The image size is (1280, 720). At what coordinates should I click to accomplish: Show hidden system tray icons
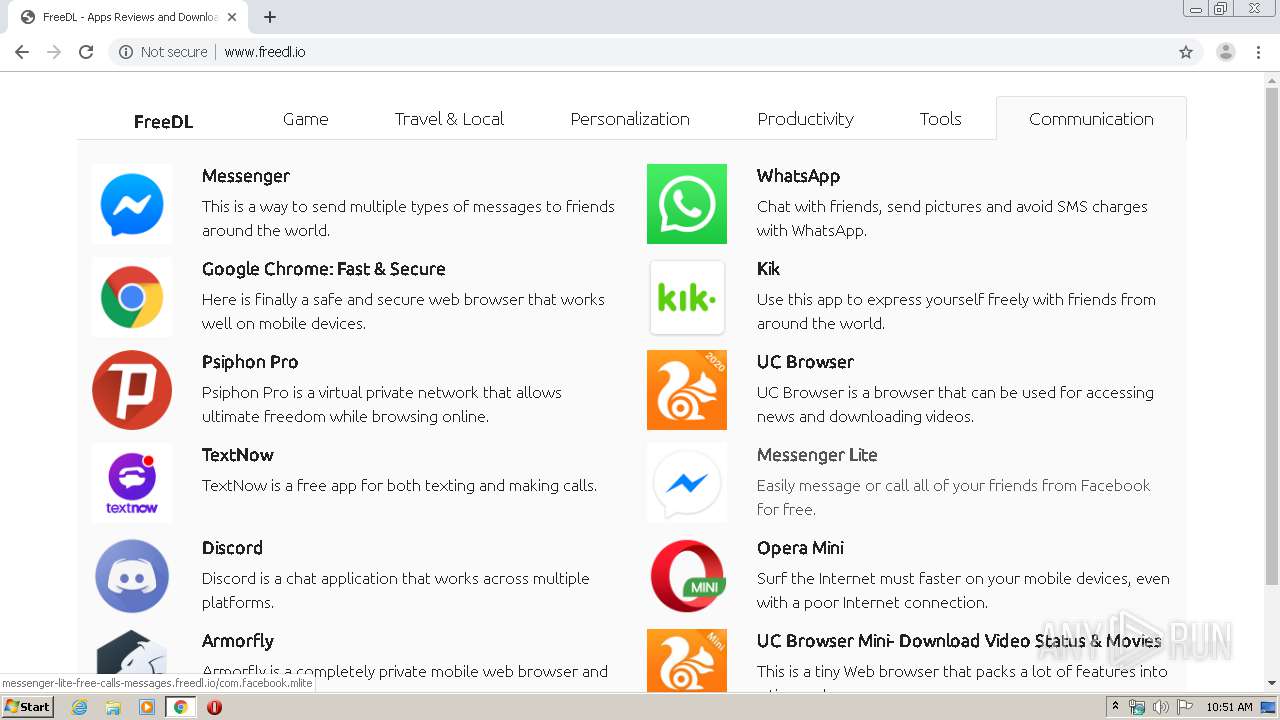pyautogui.click(x=1115, y=707)
